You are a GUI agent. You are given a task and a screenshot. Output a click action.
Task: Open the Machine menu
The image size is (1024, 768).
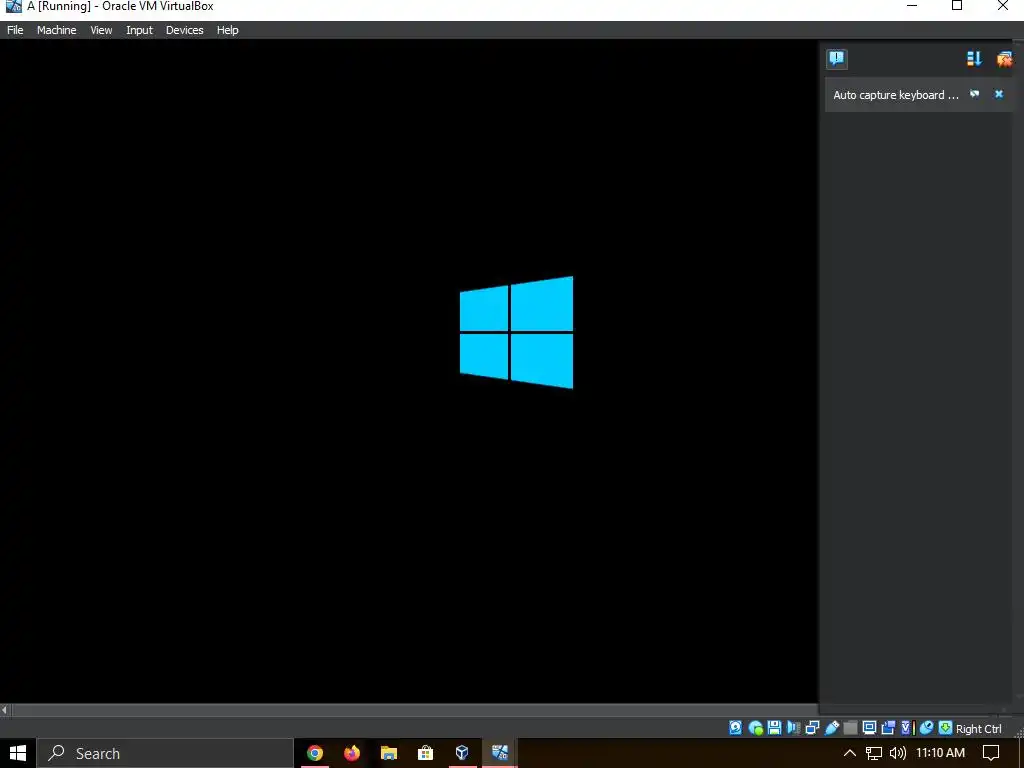[56, 30]
